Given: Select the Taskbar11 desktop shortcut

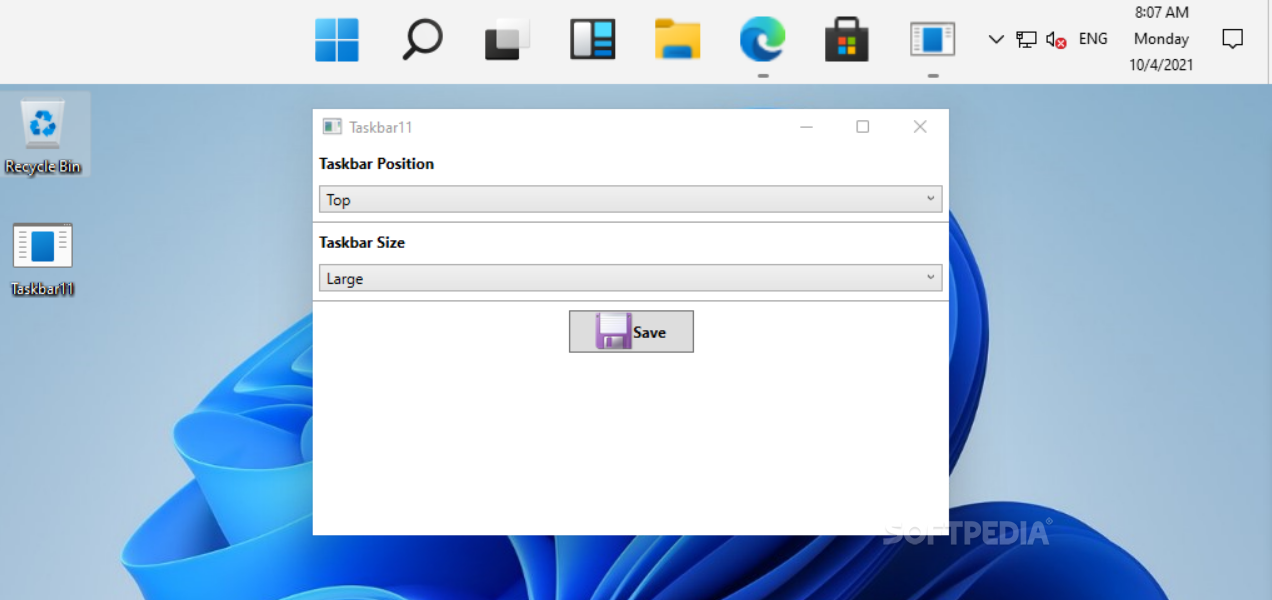Looking at the screenshot, I should [42, 258].
